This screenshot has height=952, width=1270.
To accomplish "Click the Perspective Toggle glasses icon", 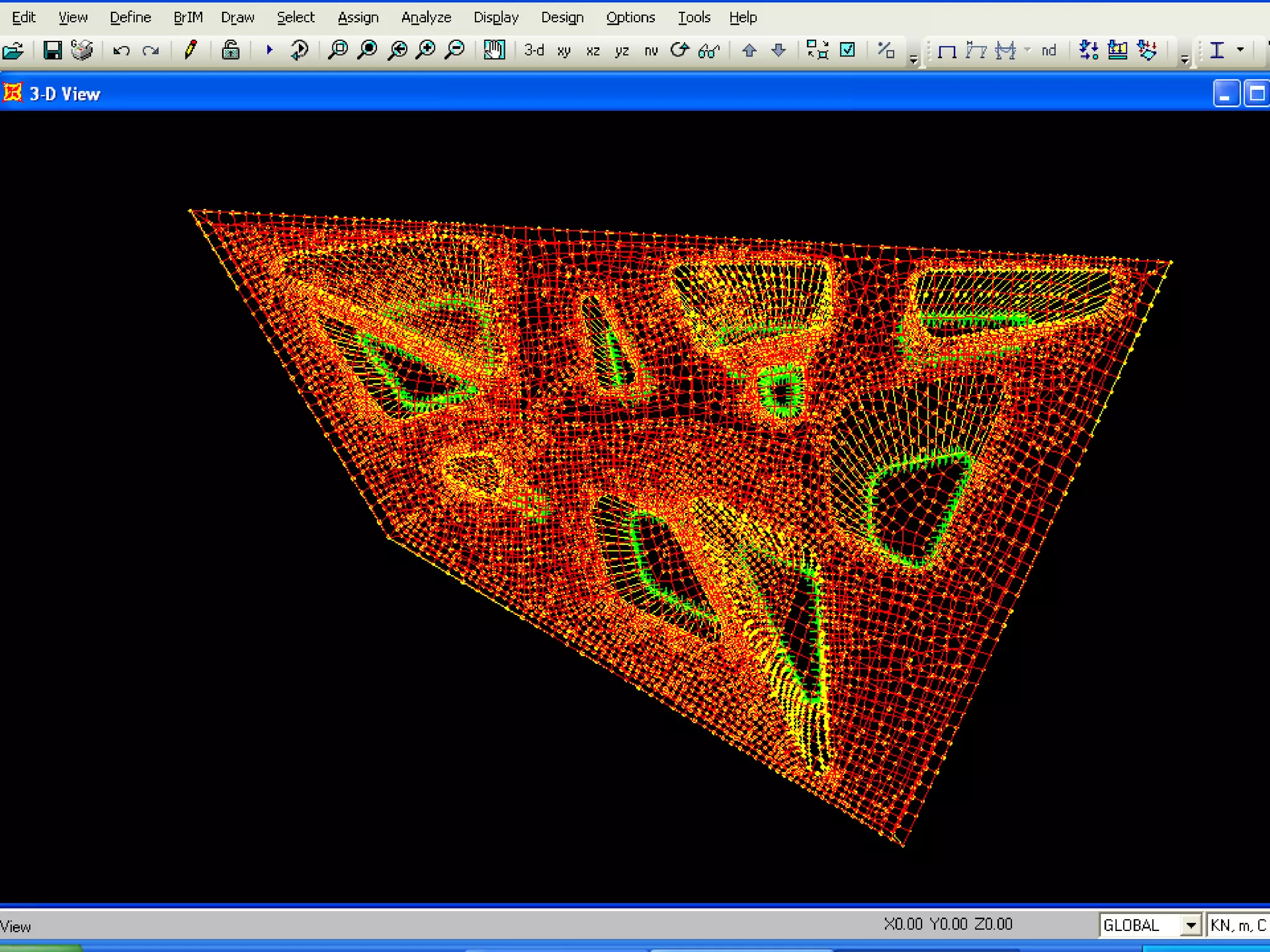I will point(708,51).
